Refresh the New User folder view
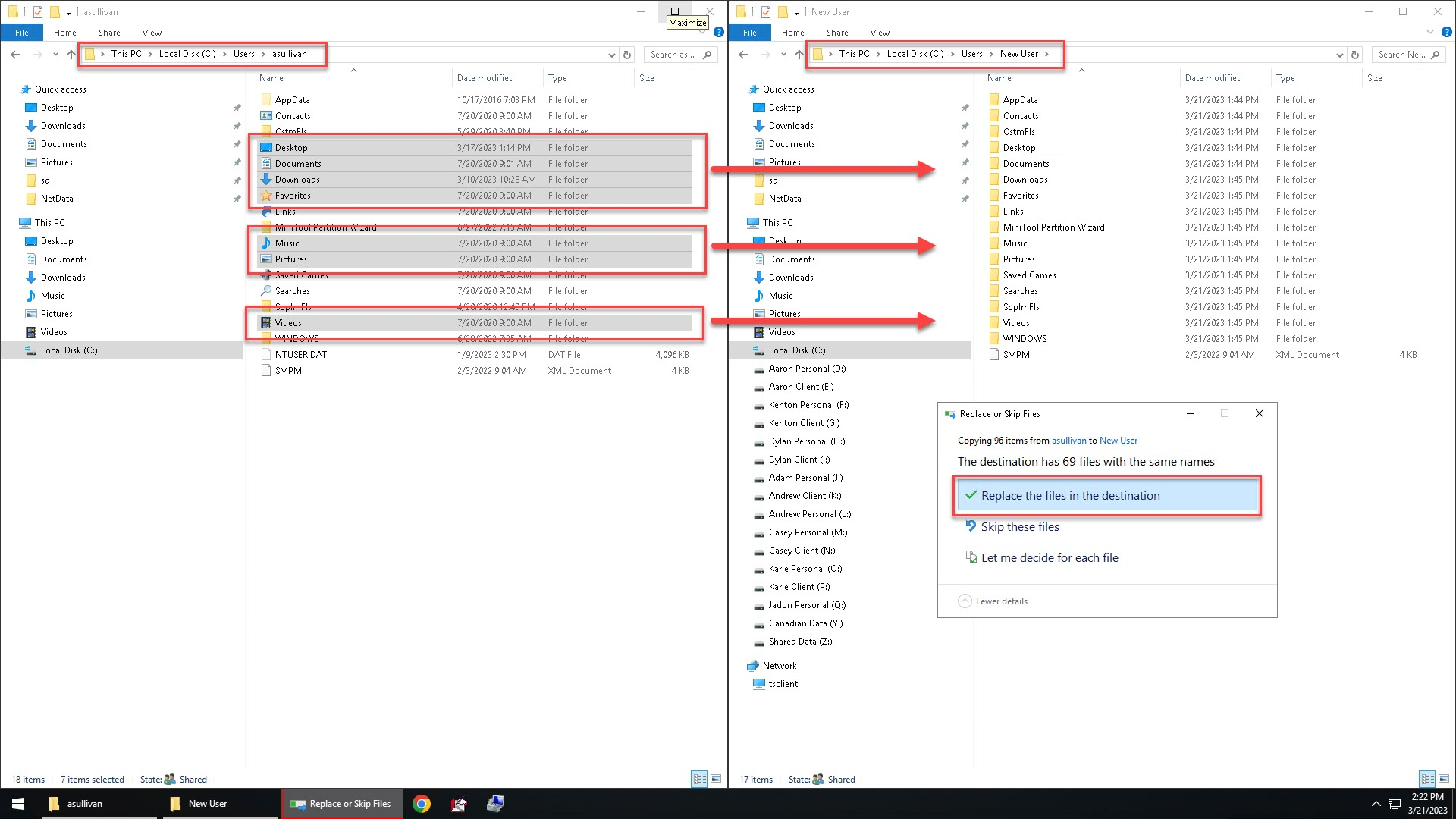1456x819 pixels. point(1355,55)
